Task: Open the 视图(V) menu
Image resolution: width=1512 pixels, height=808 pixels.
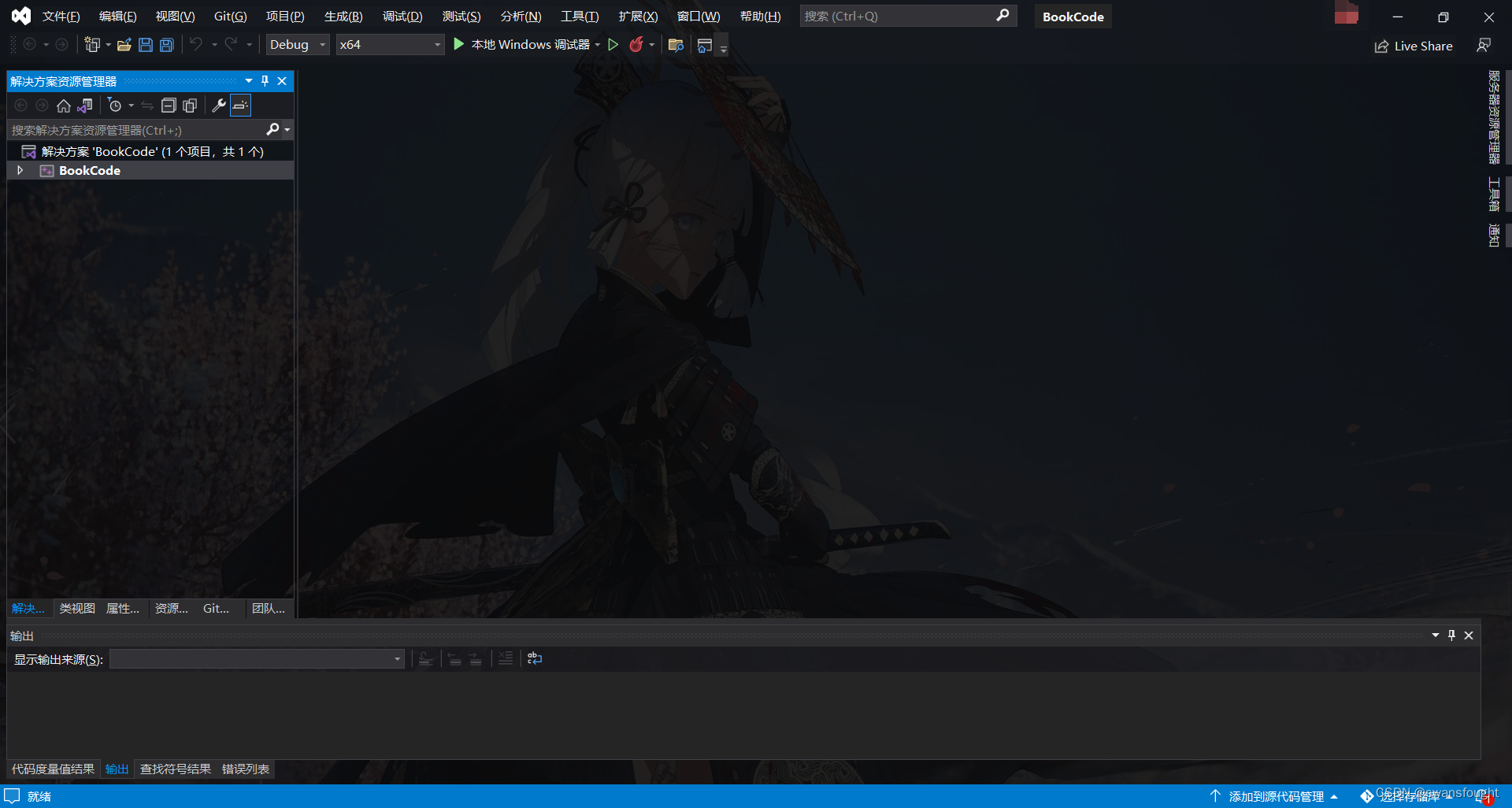Action: click(175, 17)
